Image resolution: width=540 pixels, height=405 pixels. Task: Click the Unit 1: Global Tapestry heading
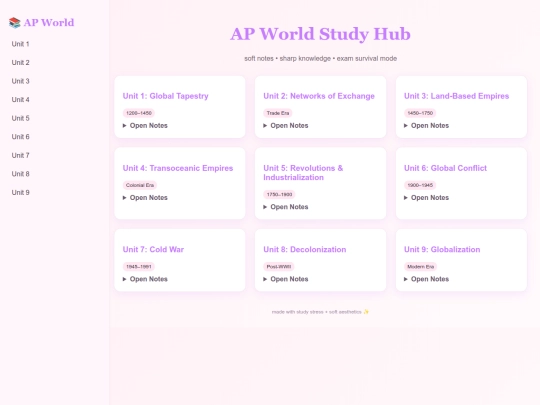coord(165,96)
